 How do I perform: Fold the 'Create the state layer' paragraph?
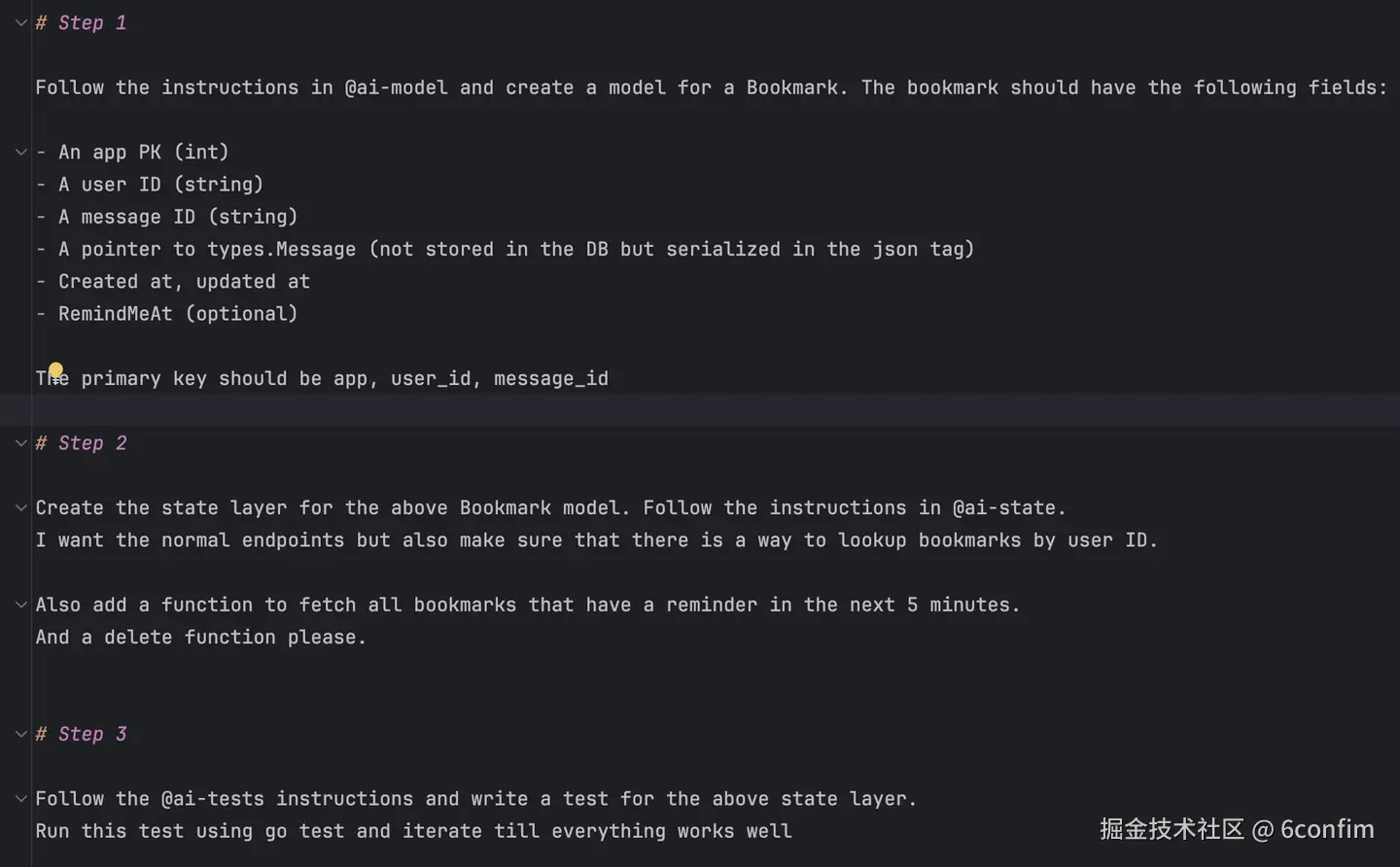tap(20, 507)
